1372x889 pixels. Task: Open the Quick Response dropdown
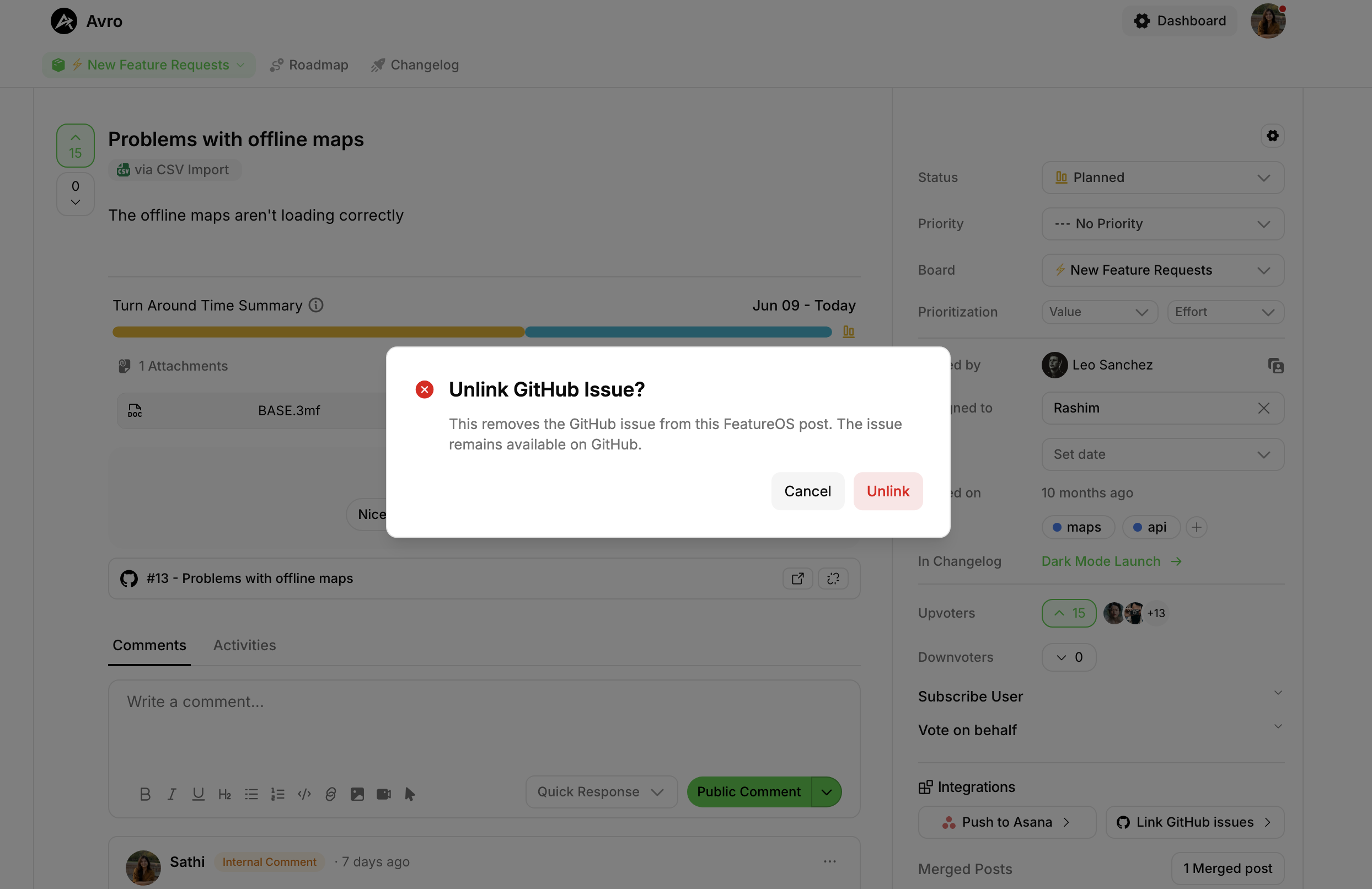click(x=601, y=791)
